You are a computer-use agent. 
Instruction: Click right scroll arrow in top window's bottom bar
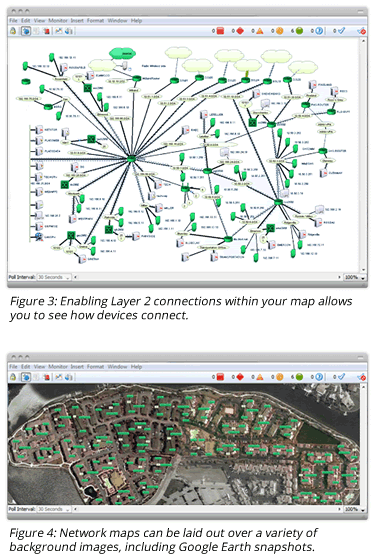pyautogui.click(x=340, y=277)
